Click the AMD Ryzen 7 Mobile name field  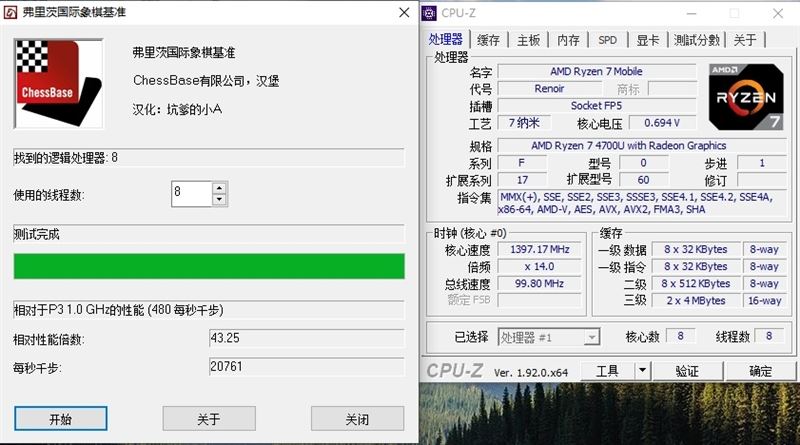click(x=596, y=71)
